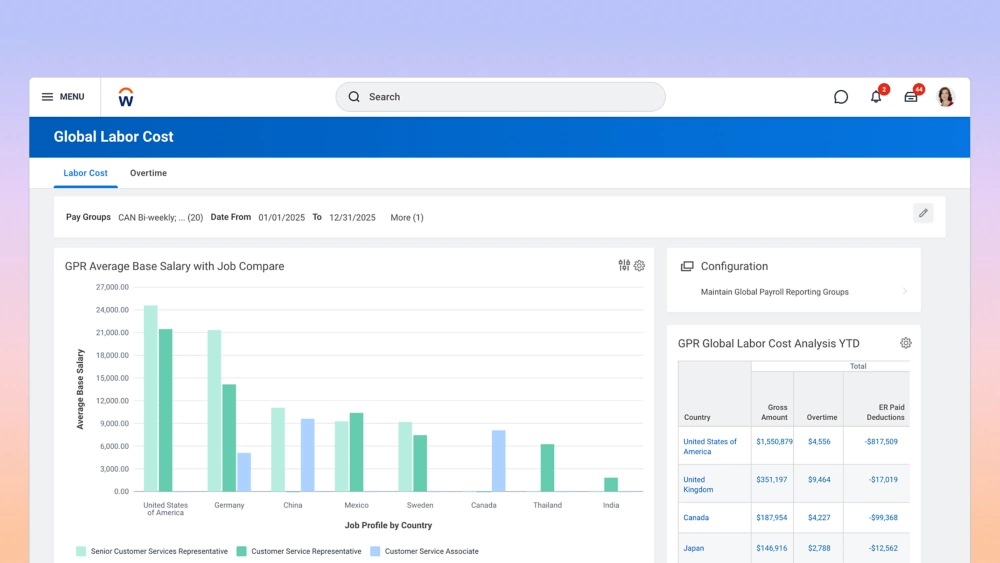Click the pencil edit filters icon

(923, 213)
